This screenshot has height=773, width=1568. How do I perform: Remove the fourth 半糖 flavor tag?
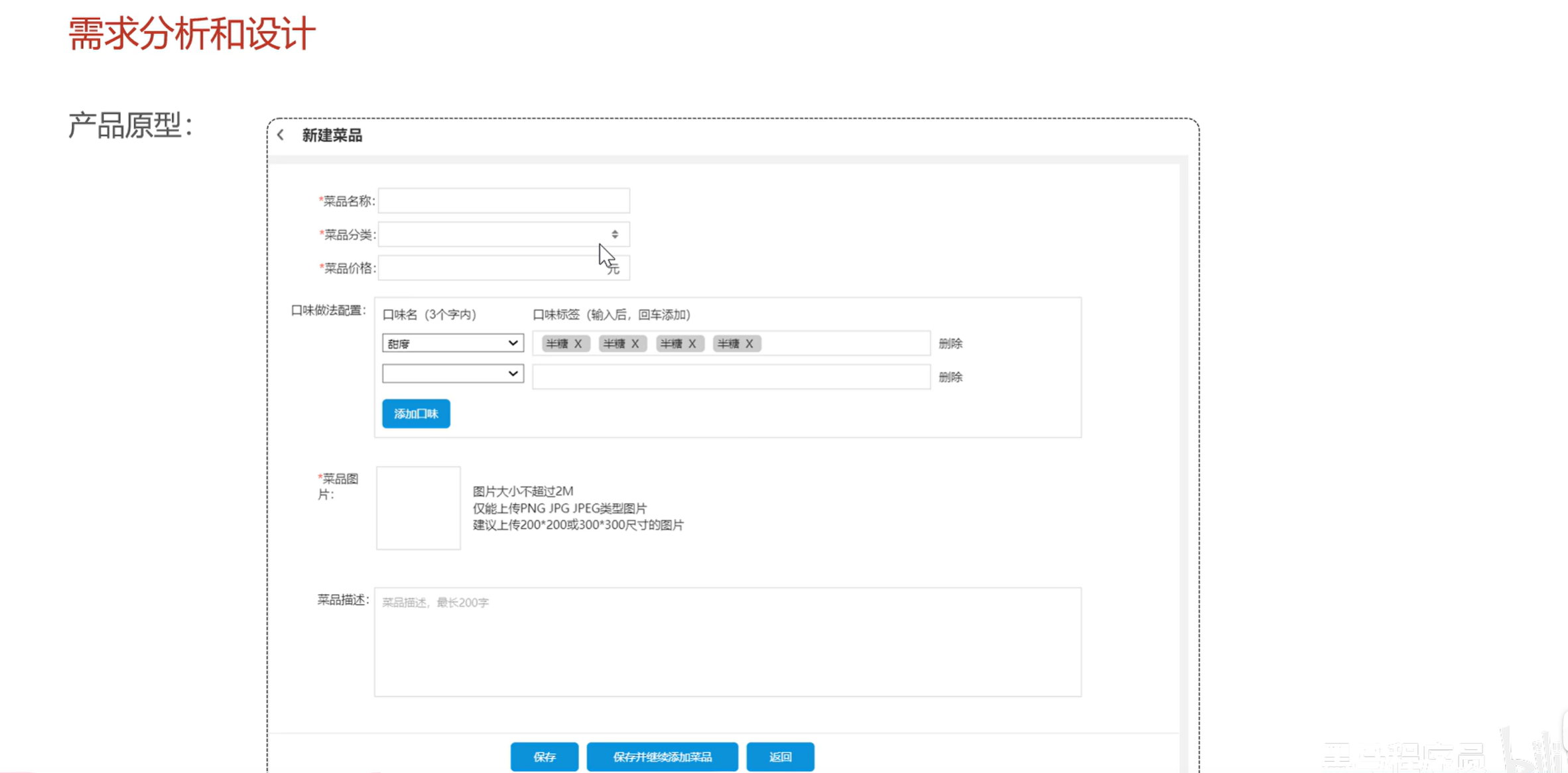[749, 343]
